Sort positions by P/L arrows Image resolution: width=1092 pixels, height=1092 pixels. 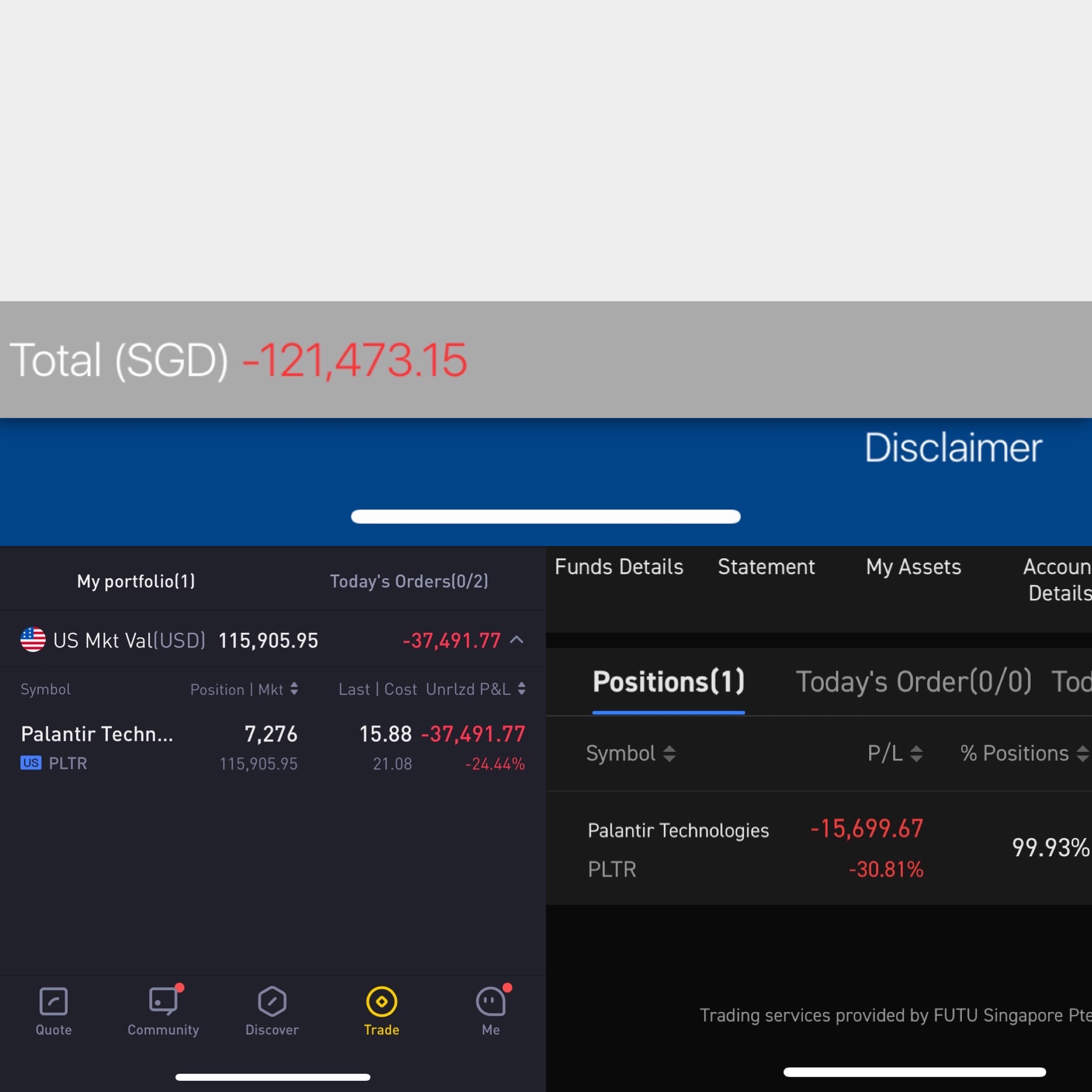click(x=916, y=753)
